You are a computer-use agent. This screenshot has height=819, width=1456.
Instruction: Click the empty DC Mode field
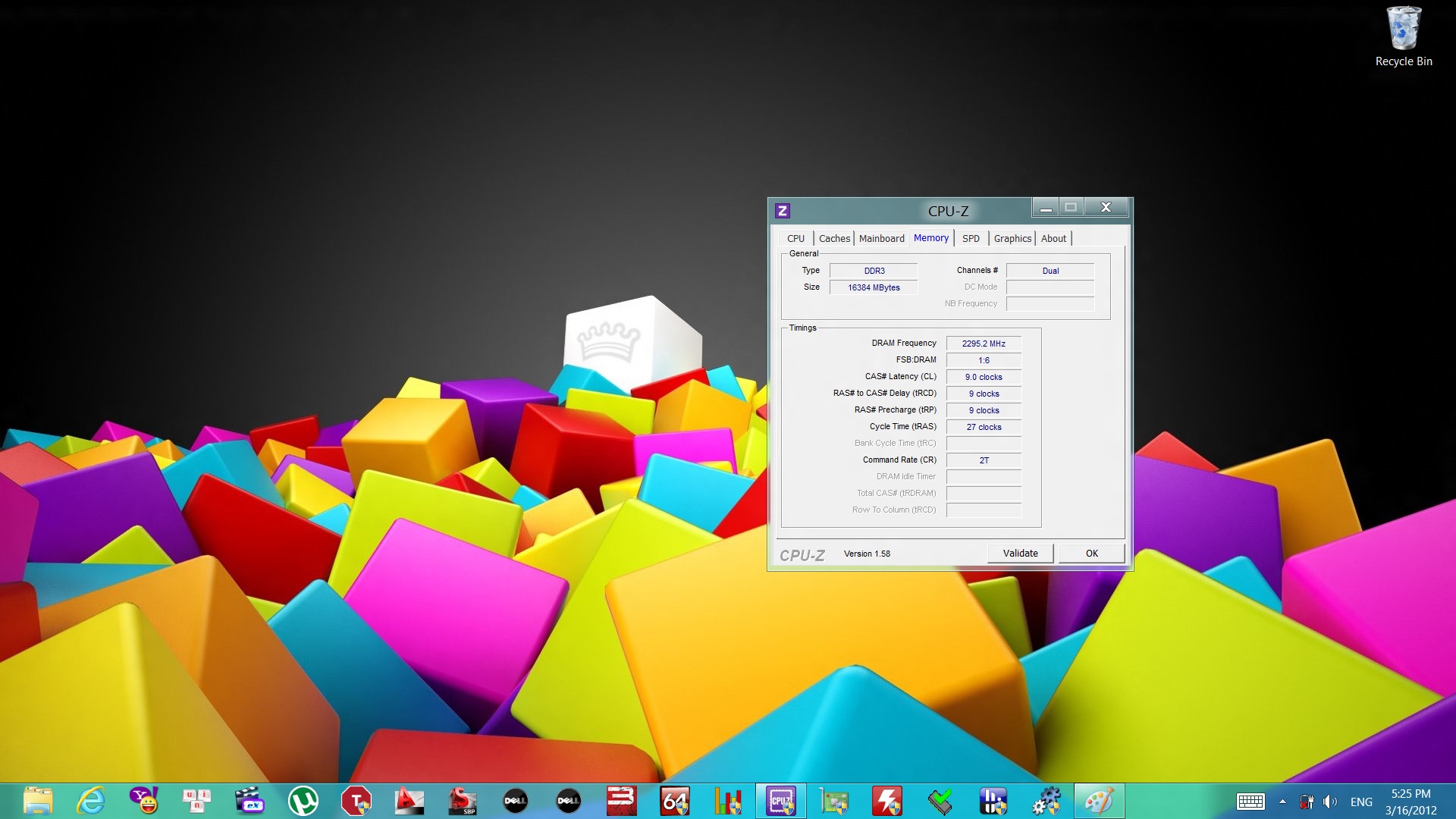[1050, 287]
